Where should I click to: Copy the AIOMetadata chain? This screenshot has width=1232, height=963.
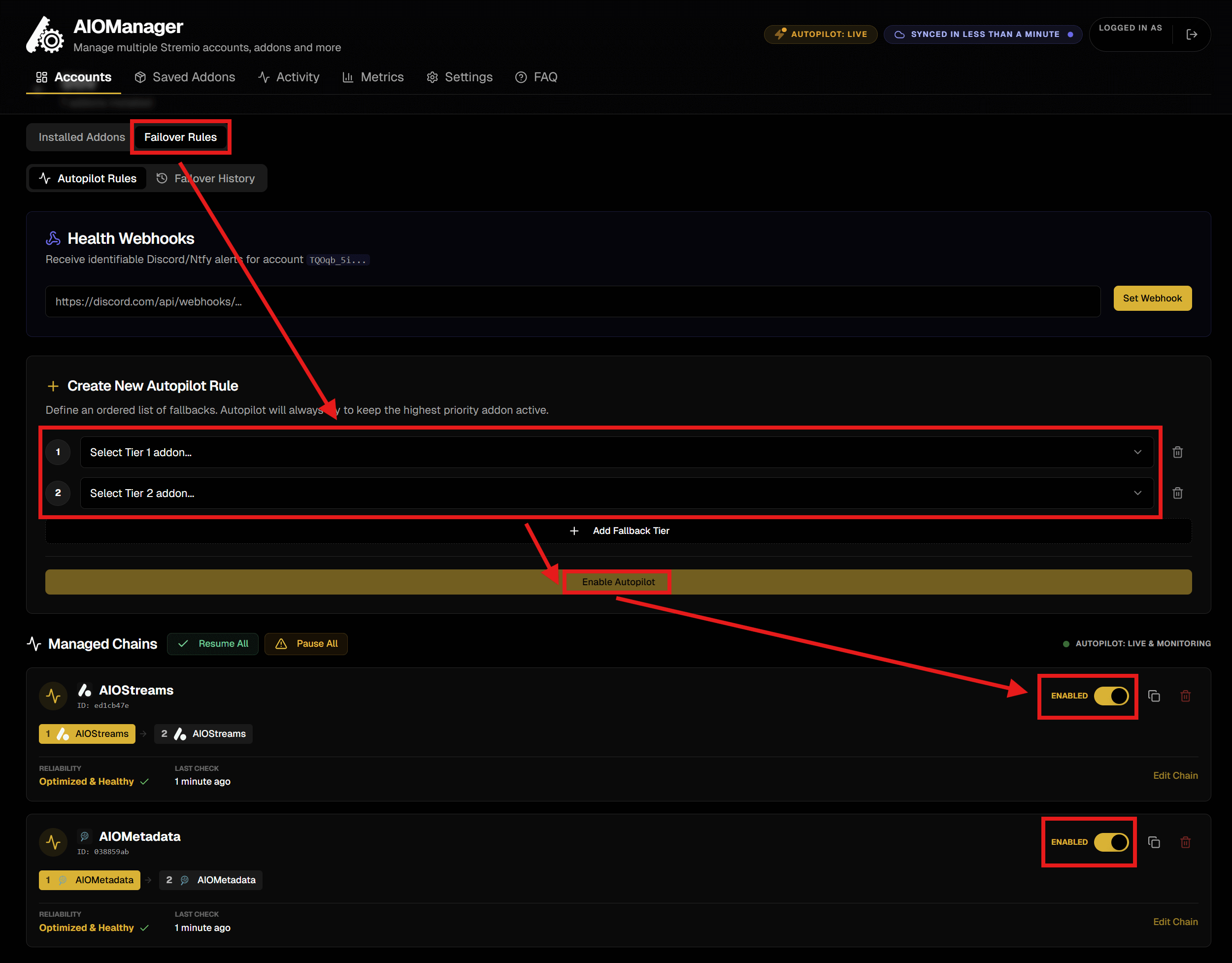coord(1154,842)
